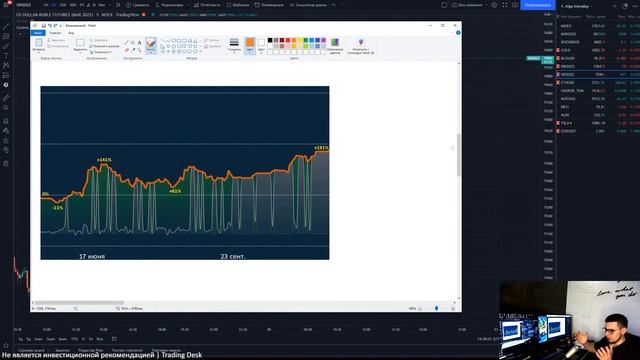640x360 pixels.
Task: Click Resize image button in Paint
Action: 104,46
